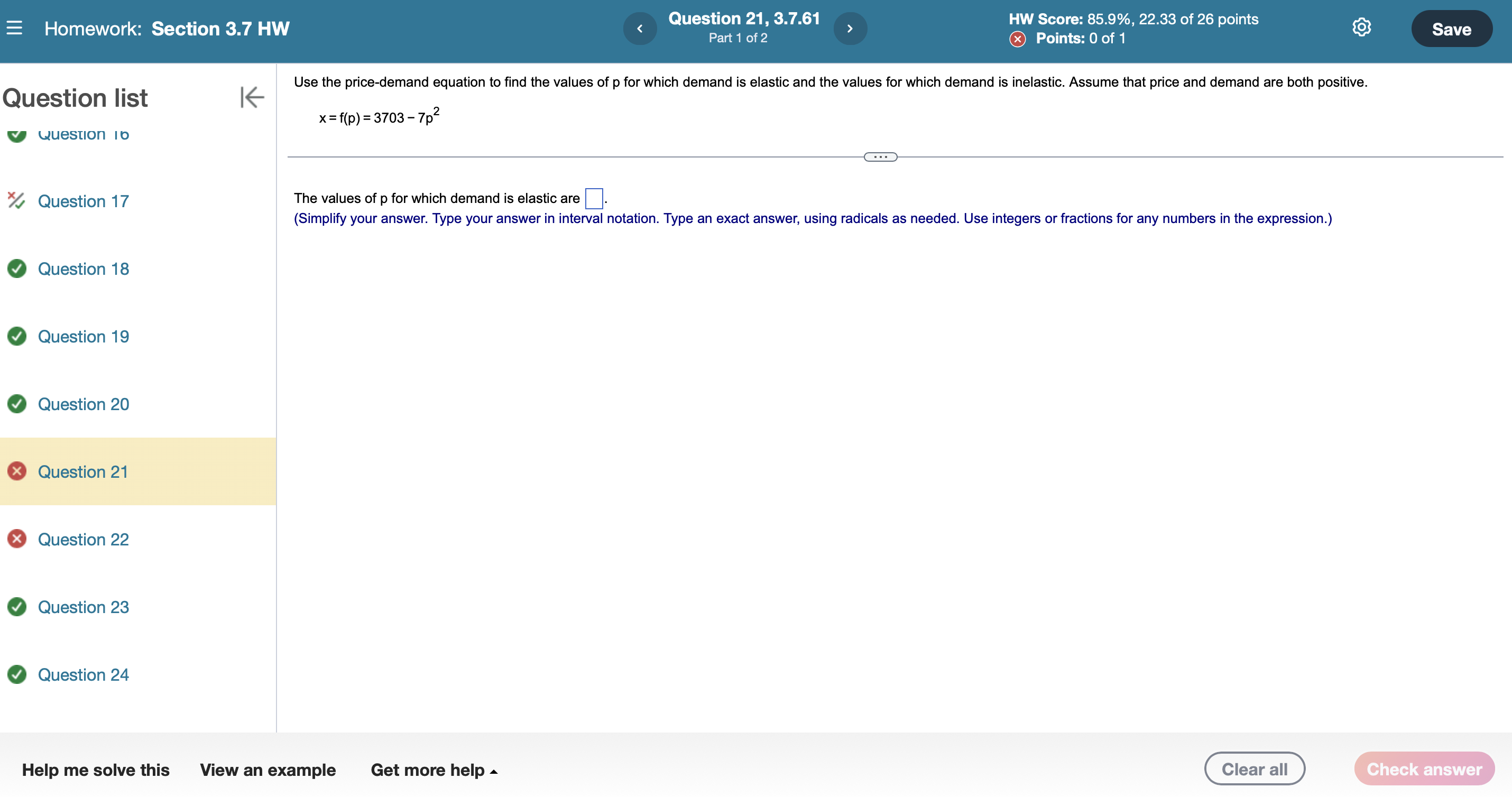Go to previous question arrow

(639, 28)
